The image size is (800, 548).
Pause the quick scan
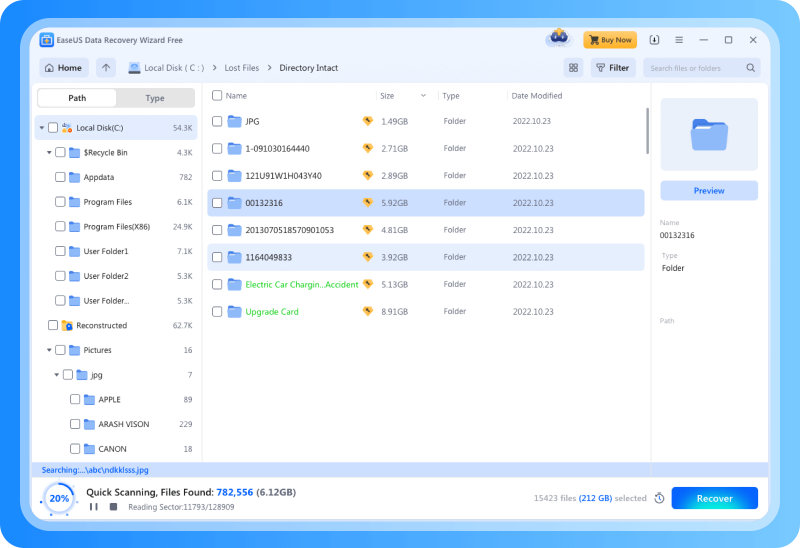coord(94,507)
